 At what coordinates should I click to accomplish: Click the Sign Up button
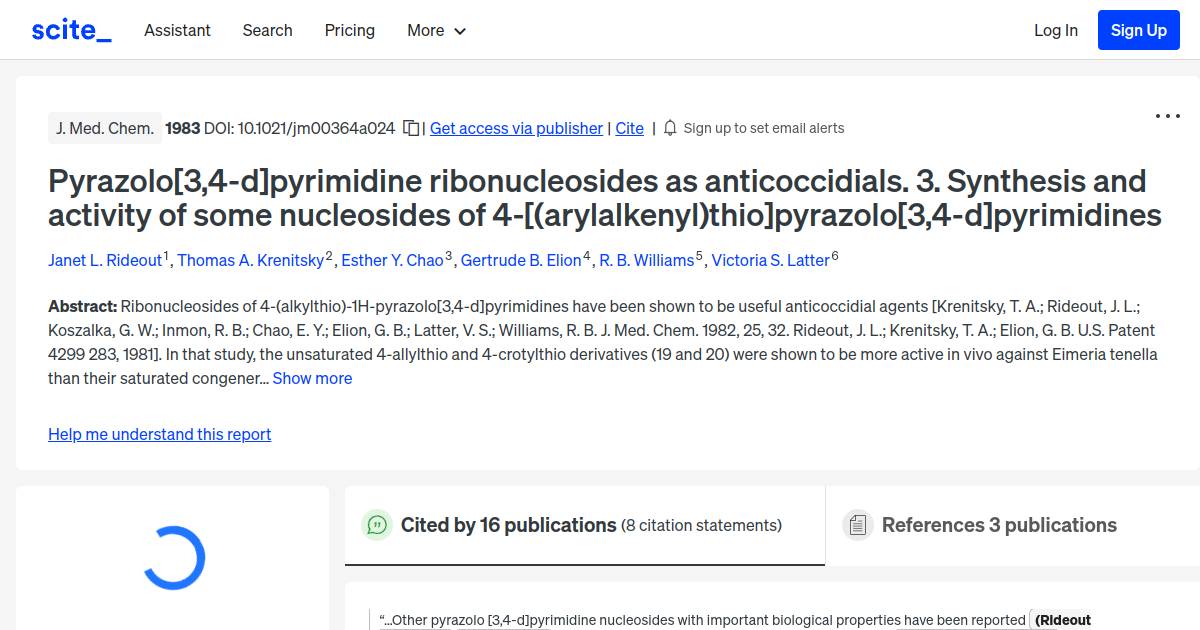[x=1138, y=30]
